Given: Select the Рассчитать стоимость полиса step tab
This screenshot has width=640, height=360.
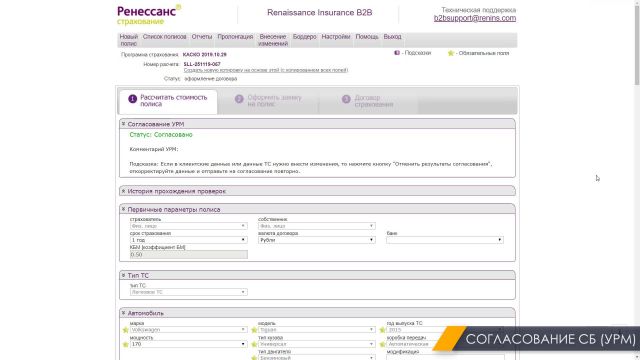Looking at the screenshot, I should [x=168, y=101].
